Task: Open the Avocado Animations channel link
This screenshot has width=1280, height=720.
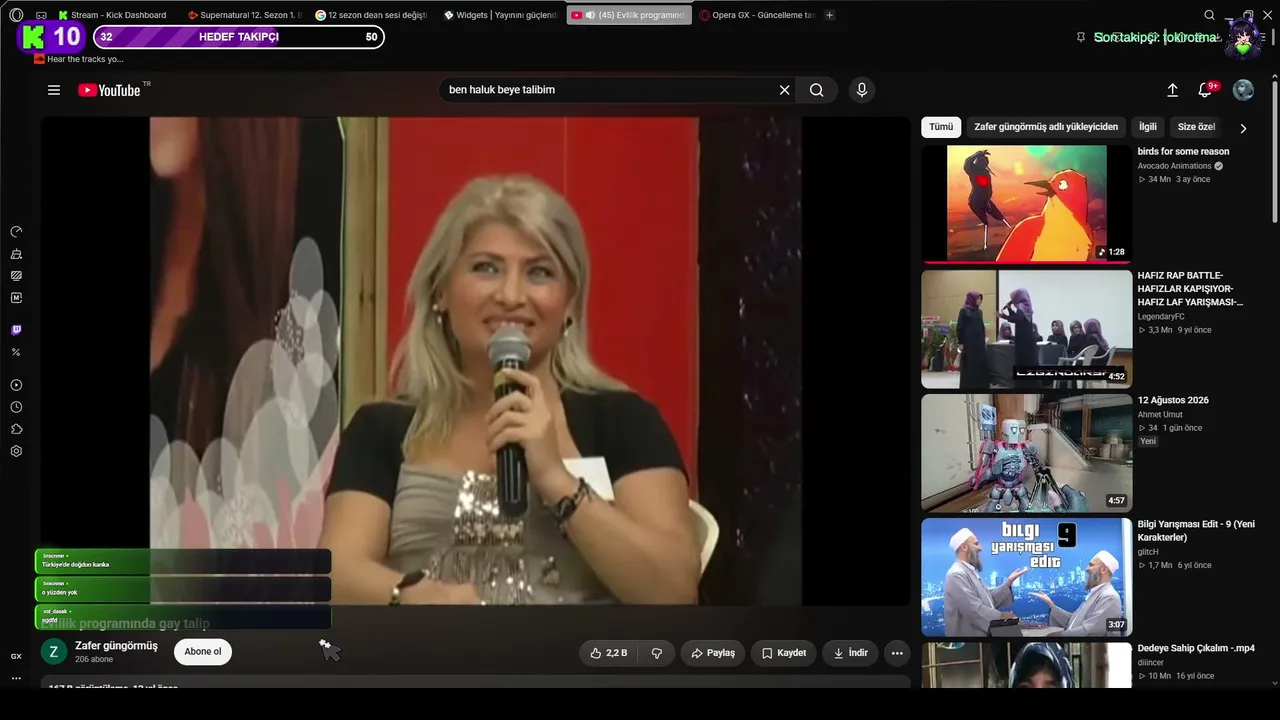Action: click(1174, 166)
